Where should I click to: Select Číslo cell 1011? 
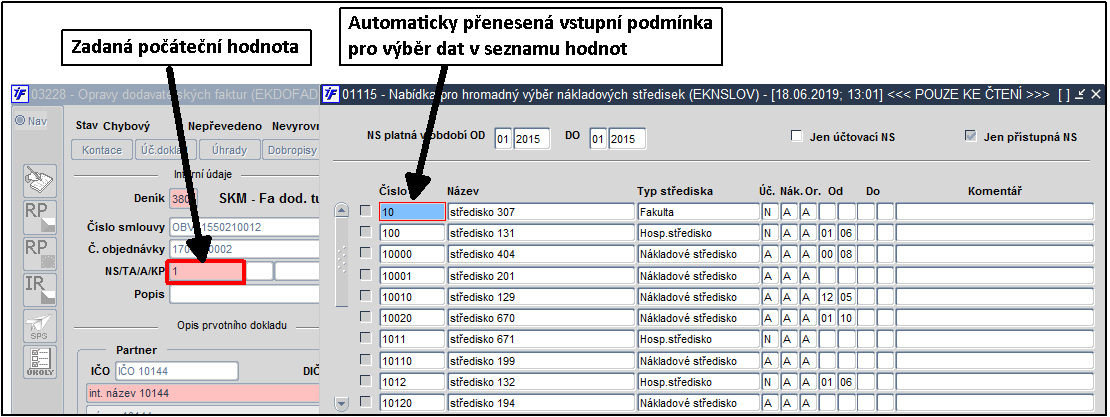coord(413,340)
